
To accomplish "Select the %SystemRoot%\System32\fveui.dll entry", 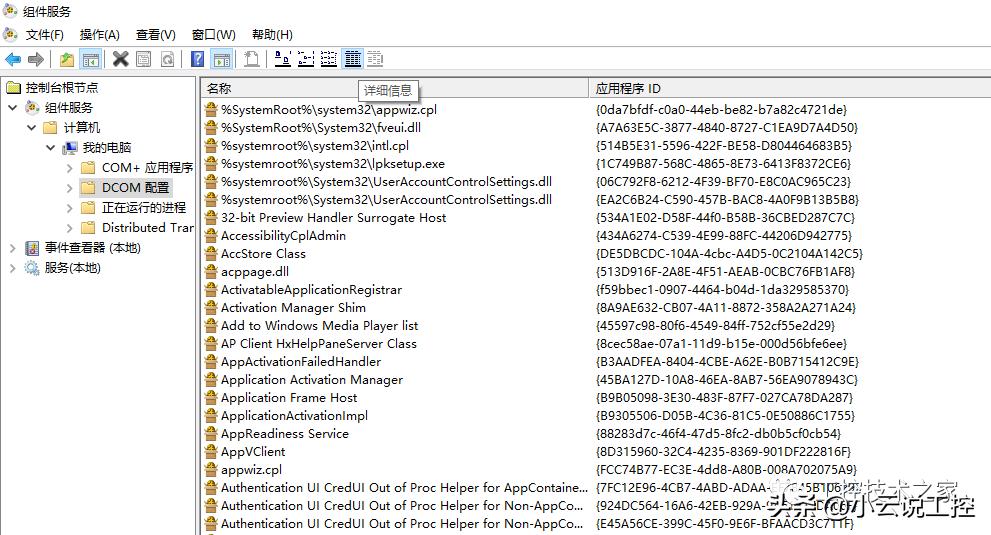I will pyautogui.click(x=320, y=128).
